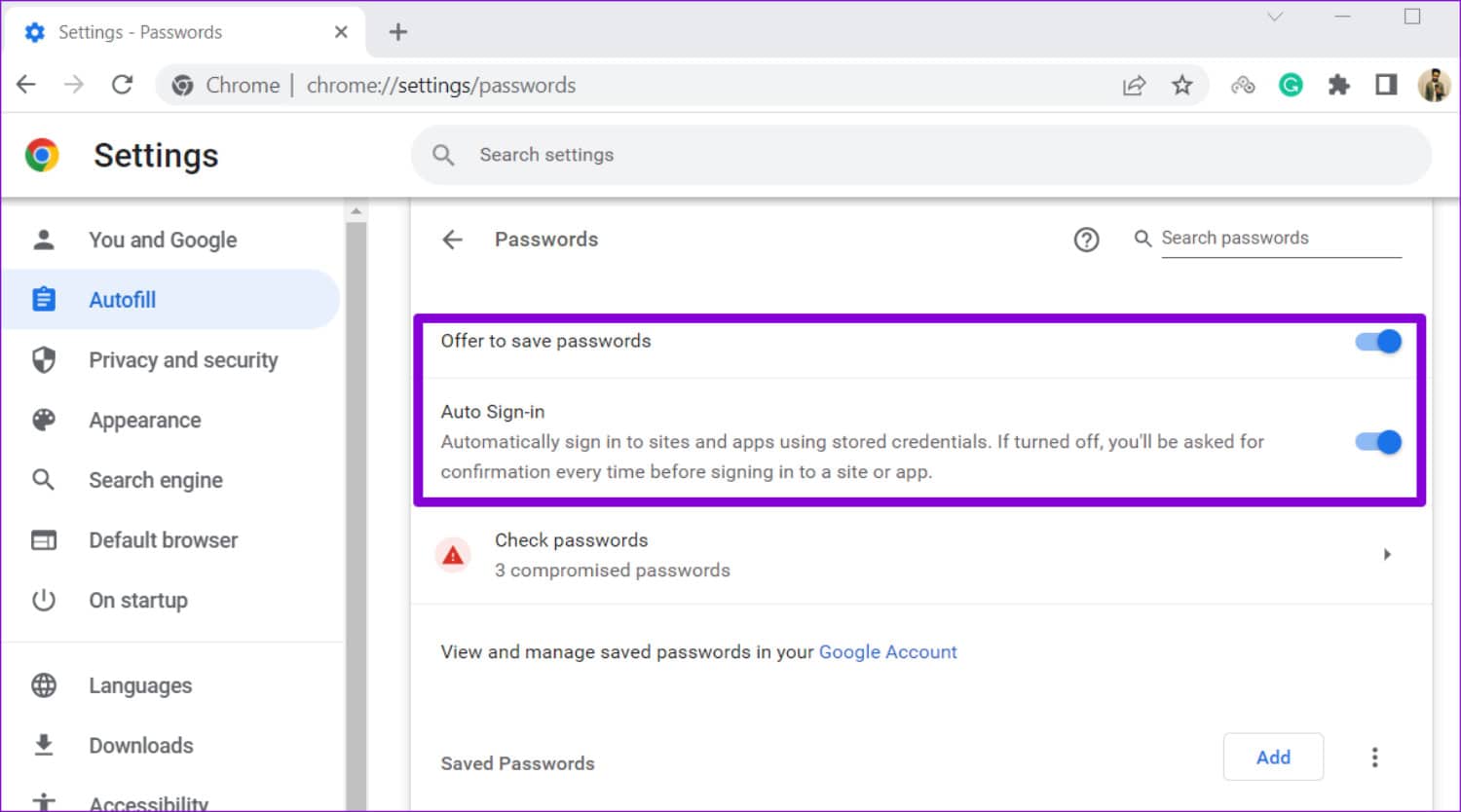Click the sidebar scrollbar up arrow
Viewport: 1461px width, 812px height.
[356, 211]
